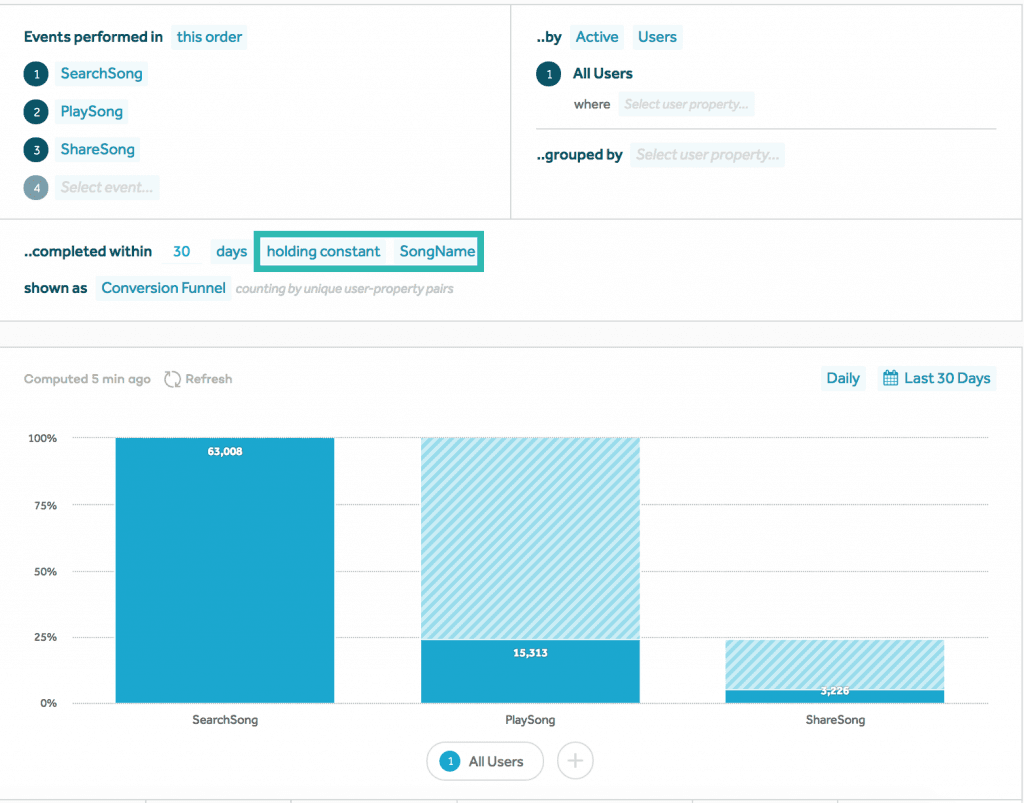This screenshot has height=803, width=1024.
Task: Select the Last 30 Days date range
Action: tap(946, 378)
